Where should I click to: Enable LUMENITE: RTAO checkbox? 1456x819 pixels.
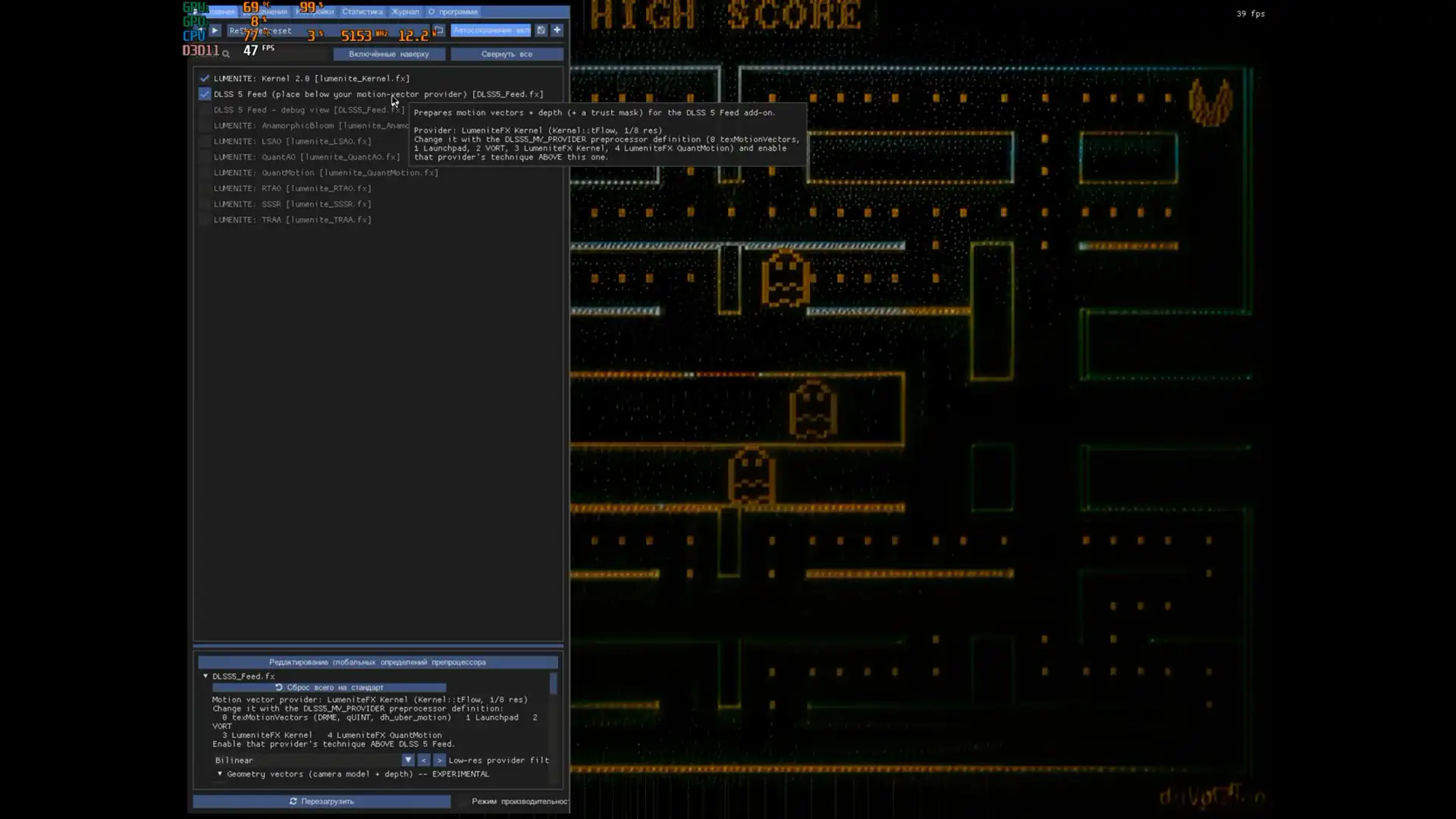pos(204,188)
